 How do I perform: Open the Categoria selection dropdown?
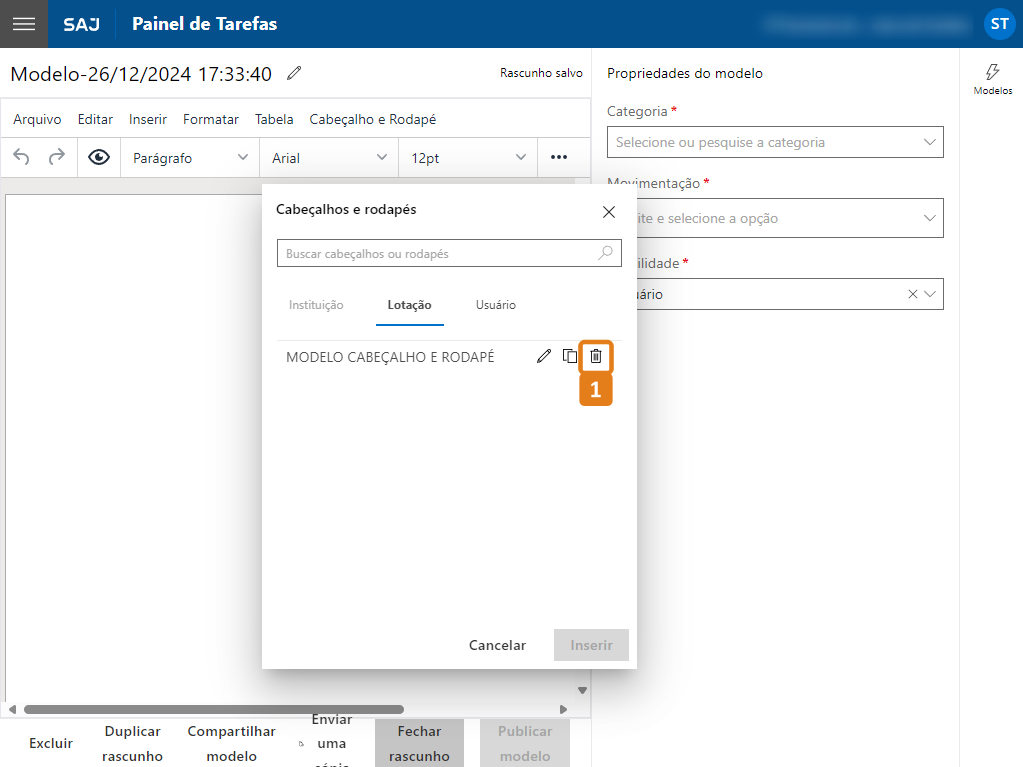pyautogui.click(x=775, y=142)
